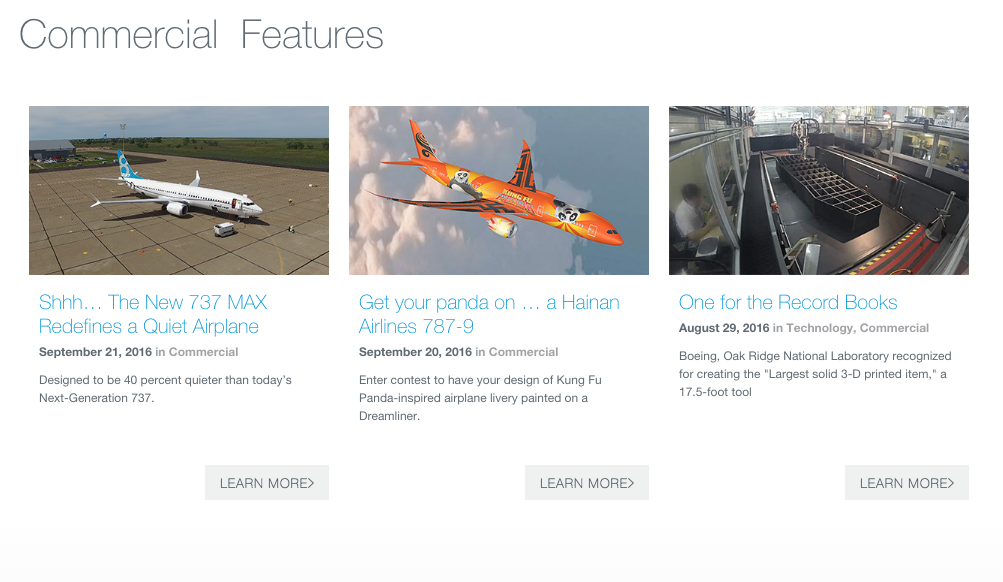This screenshot has width=1003, height=582.
Task: Select Commercial category under the 737 MAX article
Action: click(x=203, y=352)
